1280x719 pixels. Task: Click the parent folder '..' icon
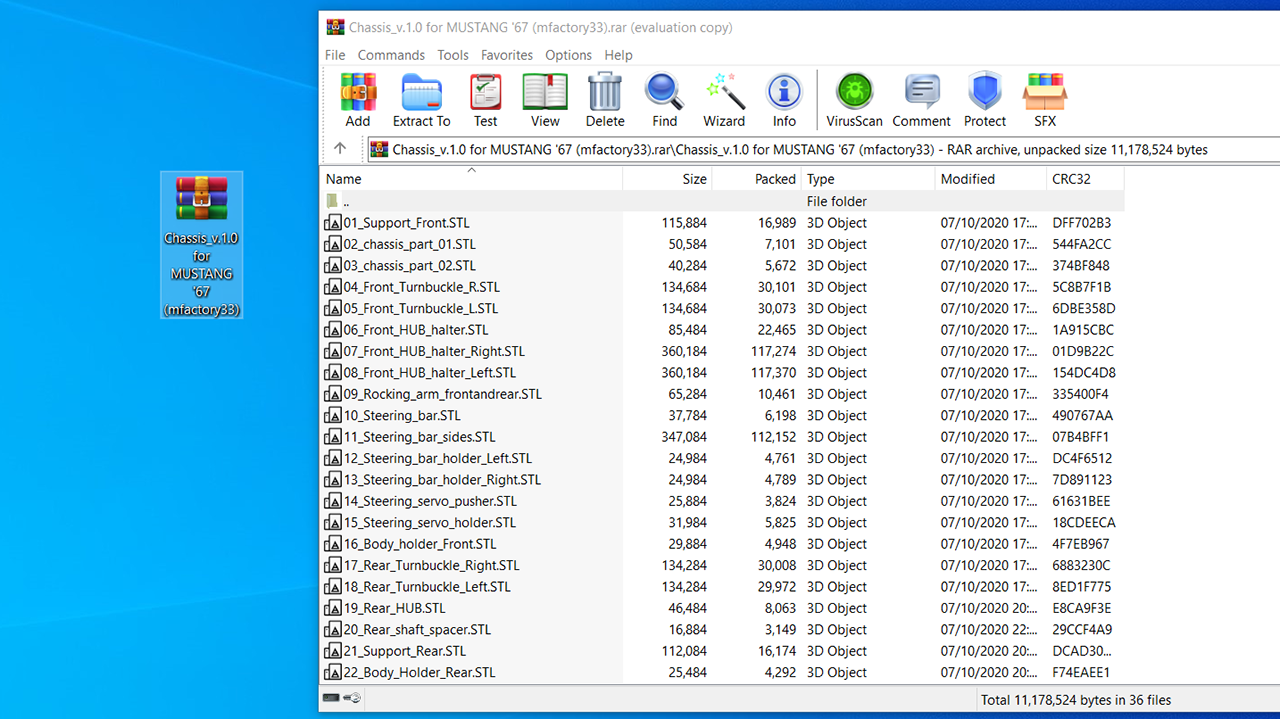[x=332, y=201]
